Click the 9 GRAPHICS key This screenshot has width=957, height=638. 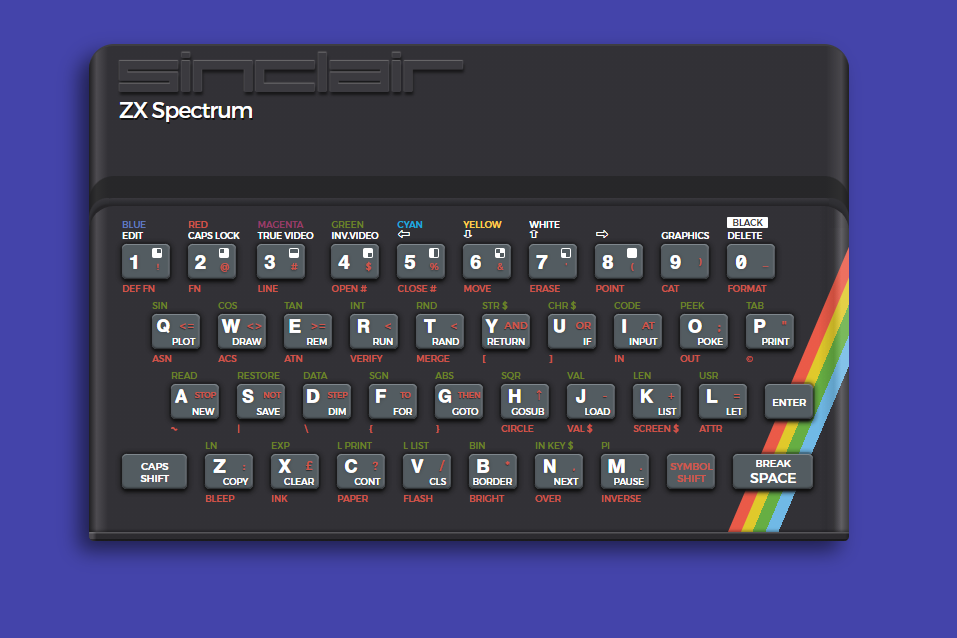[685, 261]
